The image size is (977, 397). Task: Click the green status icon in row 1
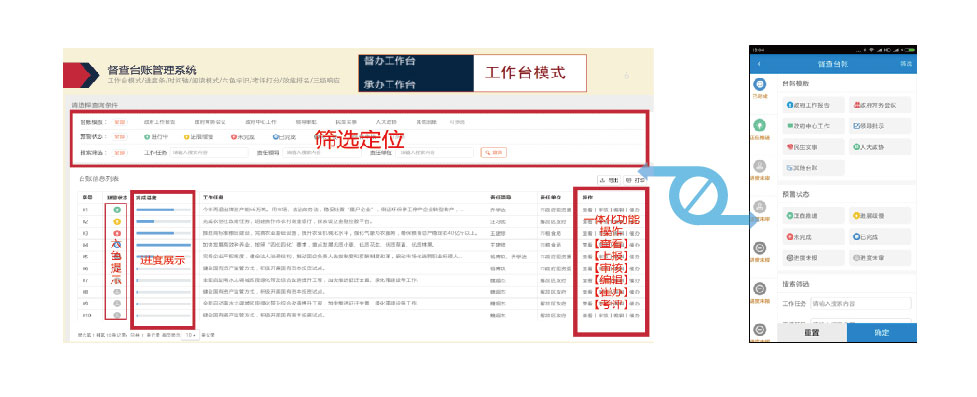point(117,209)
